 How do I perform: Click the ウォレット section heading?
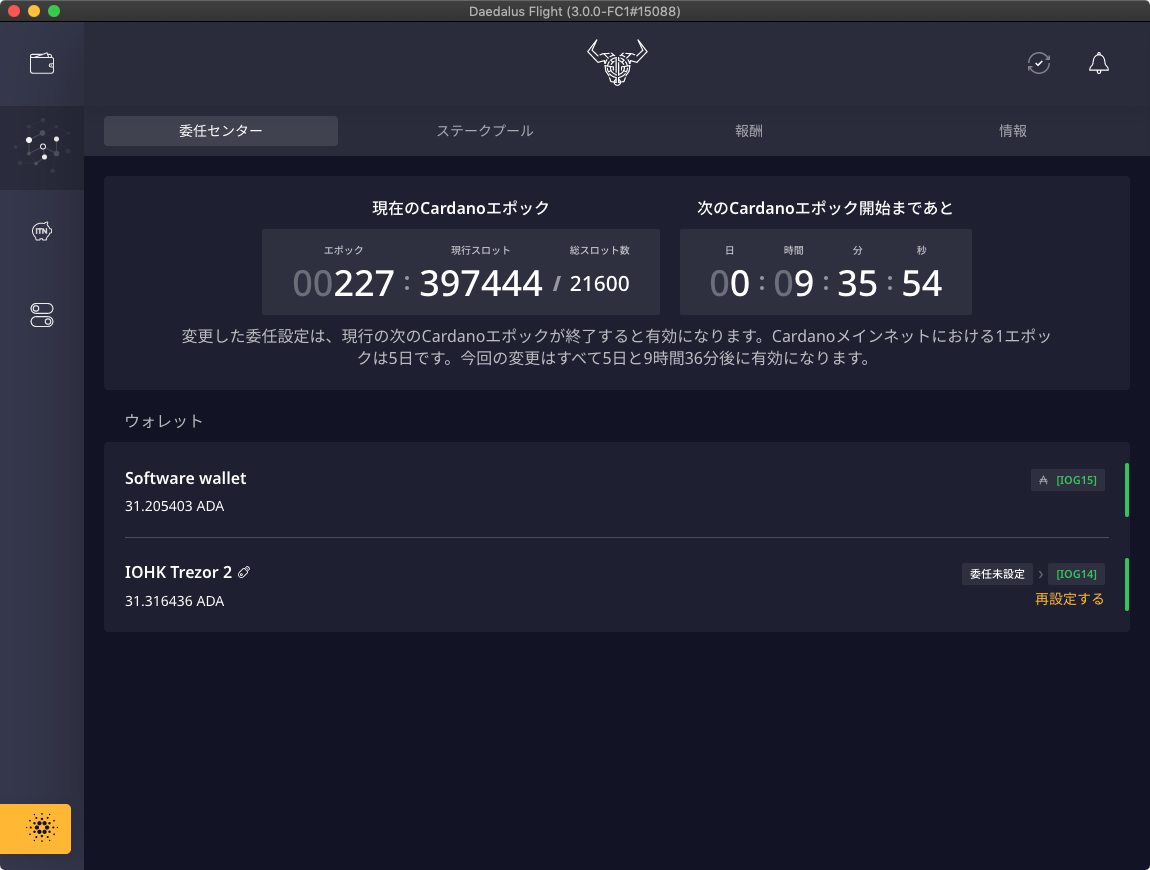164,421
